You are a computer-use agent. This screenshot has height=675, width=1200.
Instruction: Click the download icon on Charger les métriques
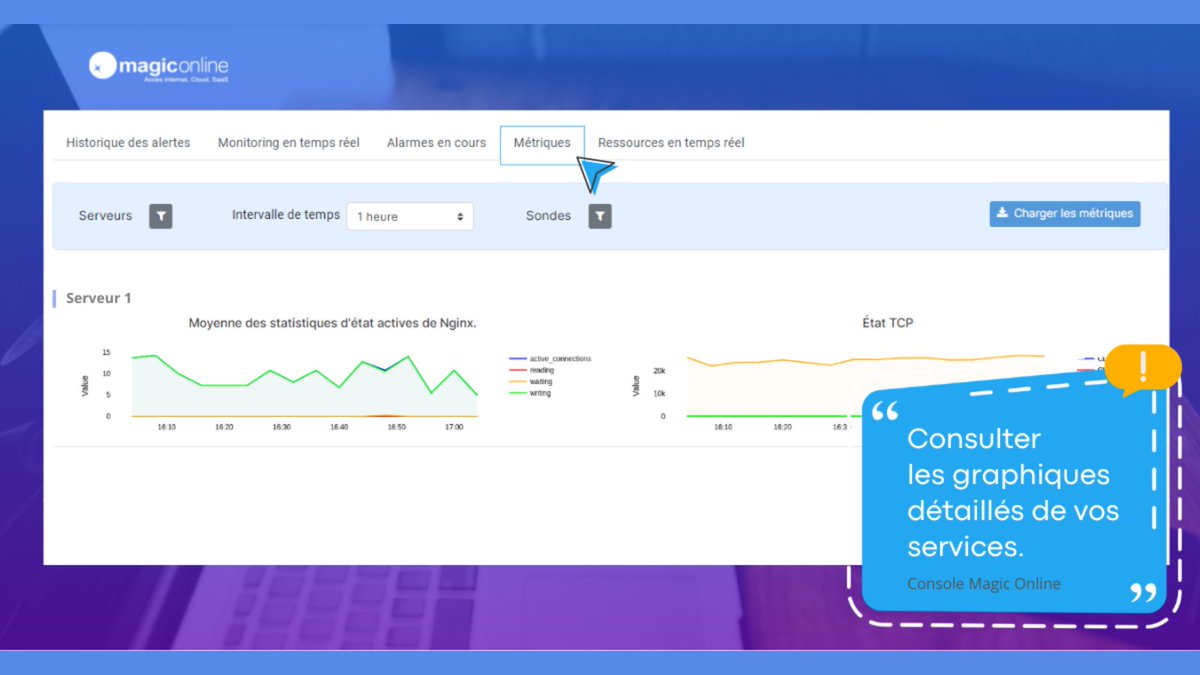tap(1003, 213)
